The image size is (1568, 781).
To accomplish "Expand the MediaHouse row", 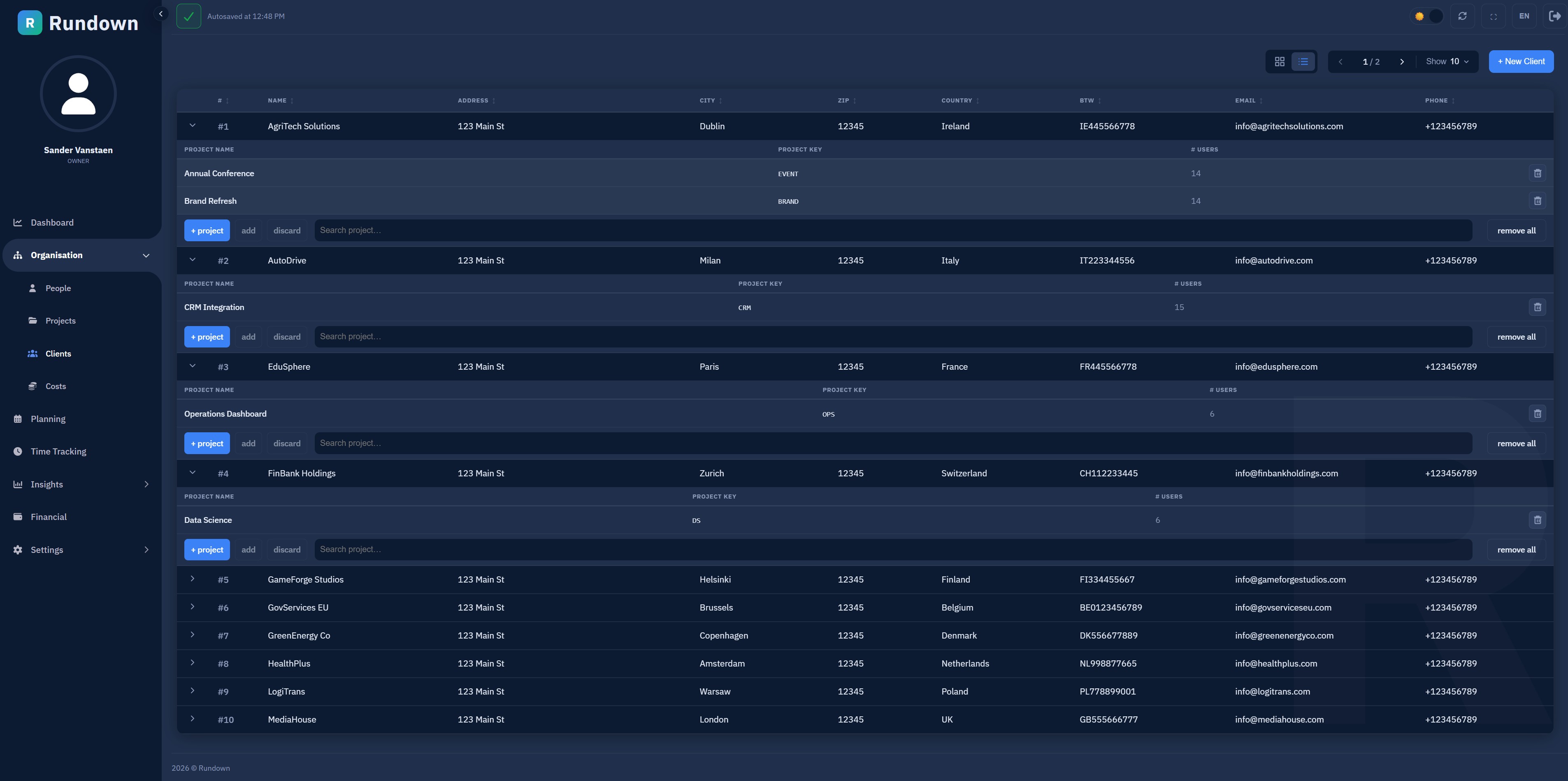I will pos(192,719).
